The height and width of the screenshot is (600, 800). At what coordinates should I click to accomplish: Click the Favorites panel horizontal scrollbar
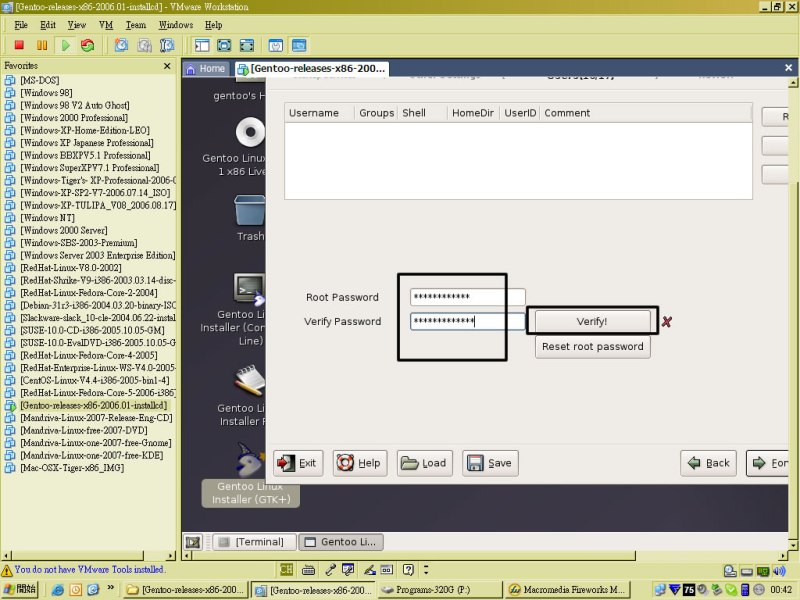coord(88,555)
